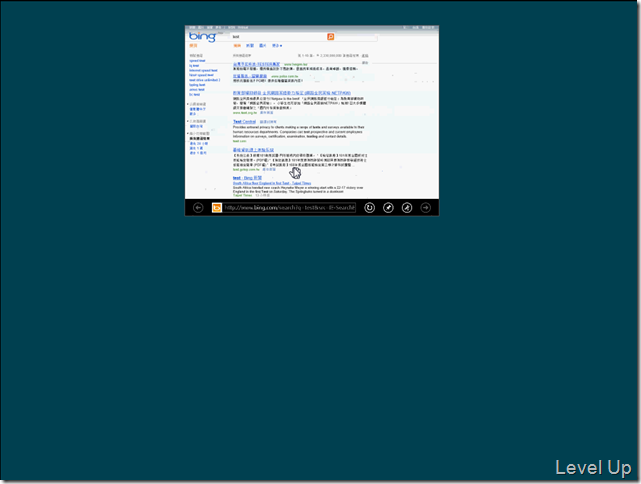This screenshot has width=641, height=484.
Task: Filter results to 過去 24 小時
Action: [x=199, y=144]
